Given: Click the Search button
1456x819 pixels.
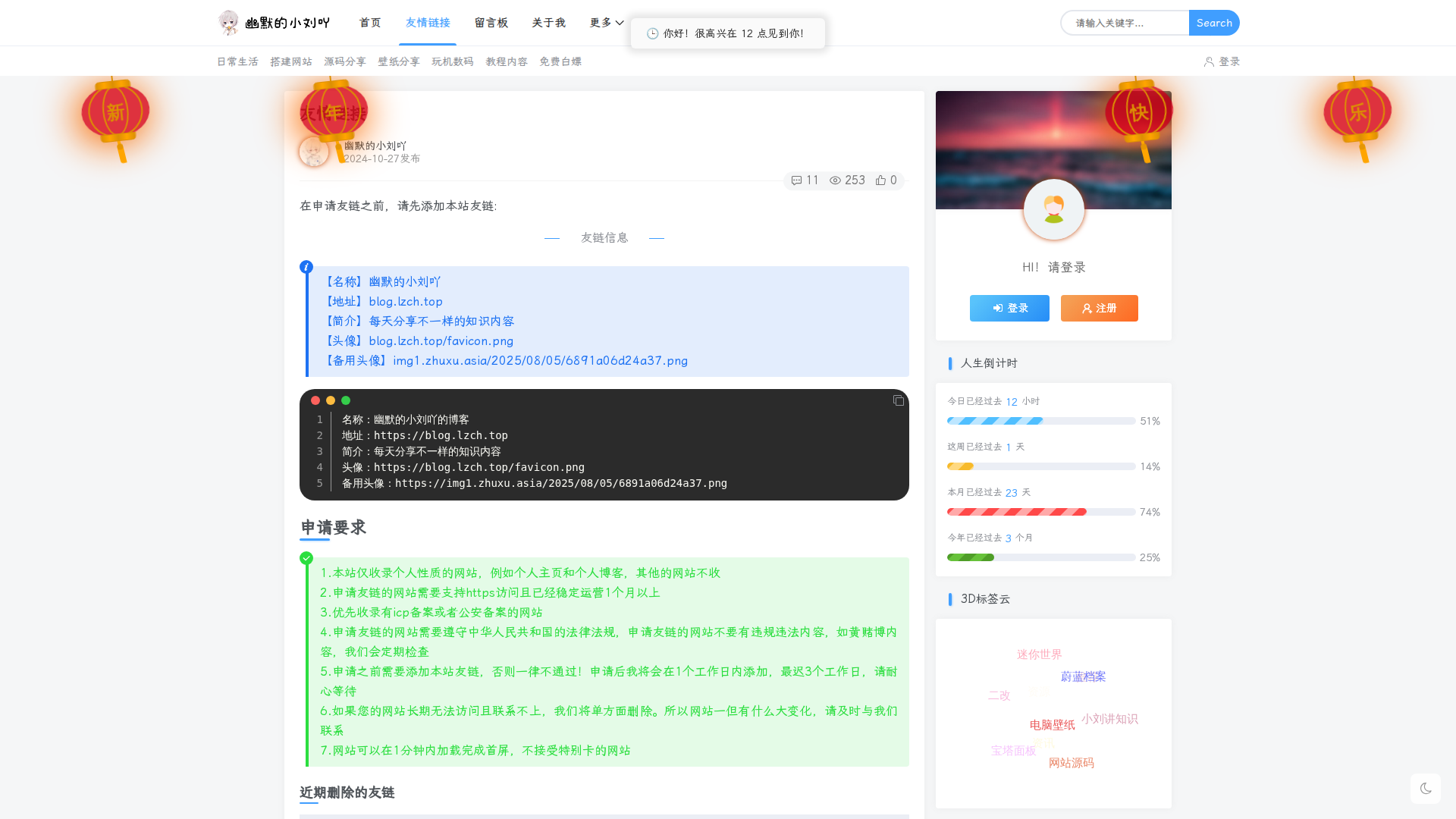Looking at the screenshot, I should point(1214,23).
